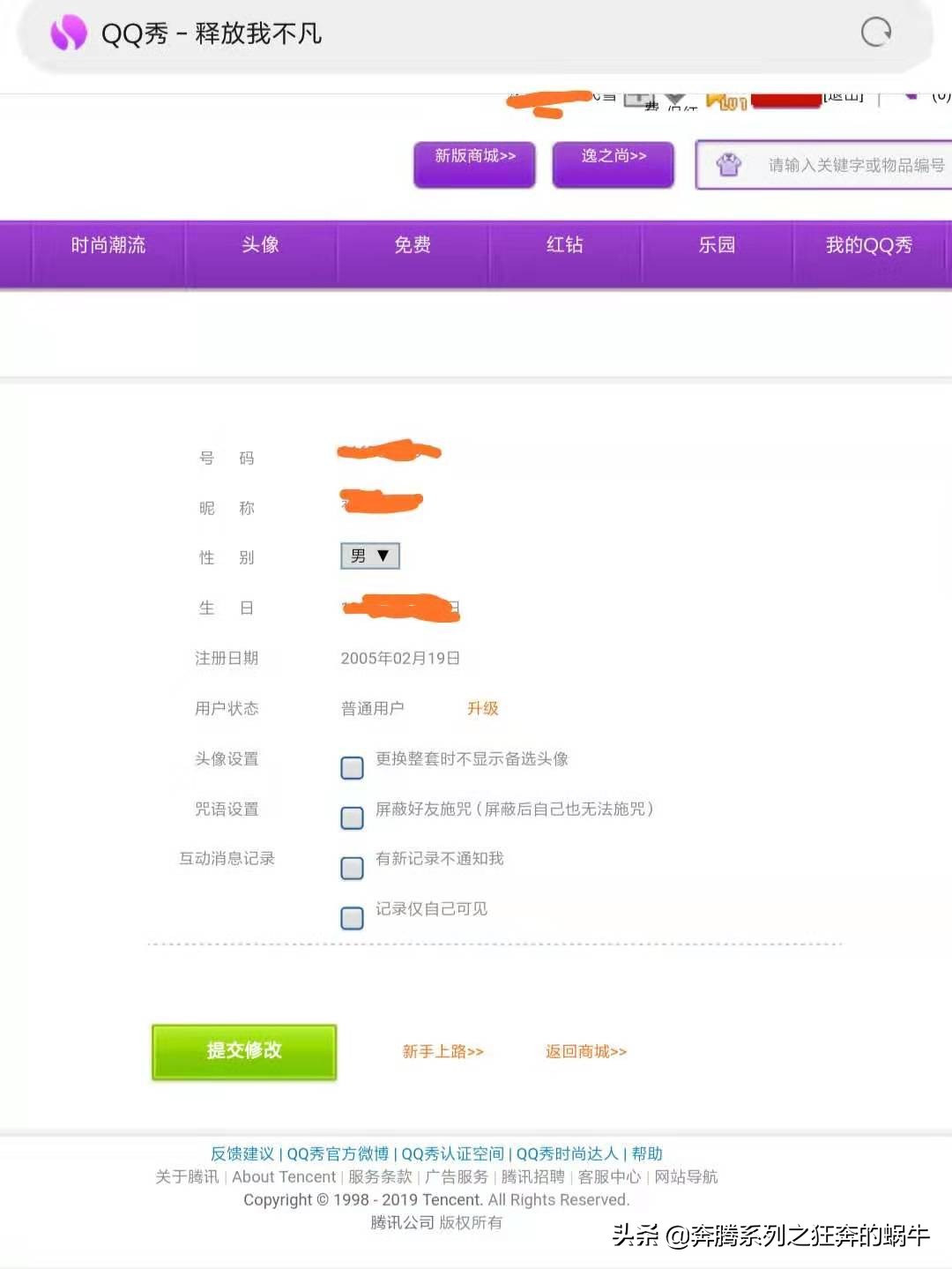
Task: Click the green 提交修改 submit button
Action: [243, 1051]
